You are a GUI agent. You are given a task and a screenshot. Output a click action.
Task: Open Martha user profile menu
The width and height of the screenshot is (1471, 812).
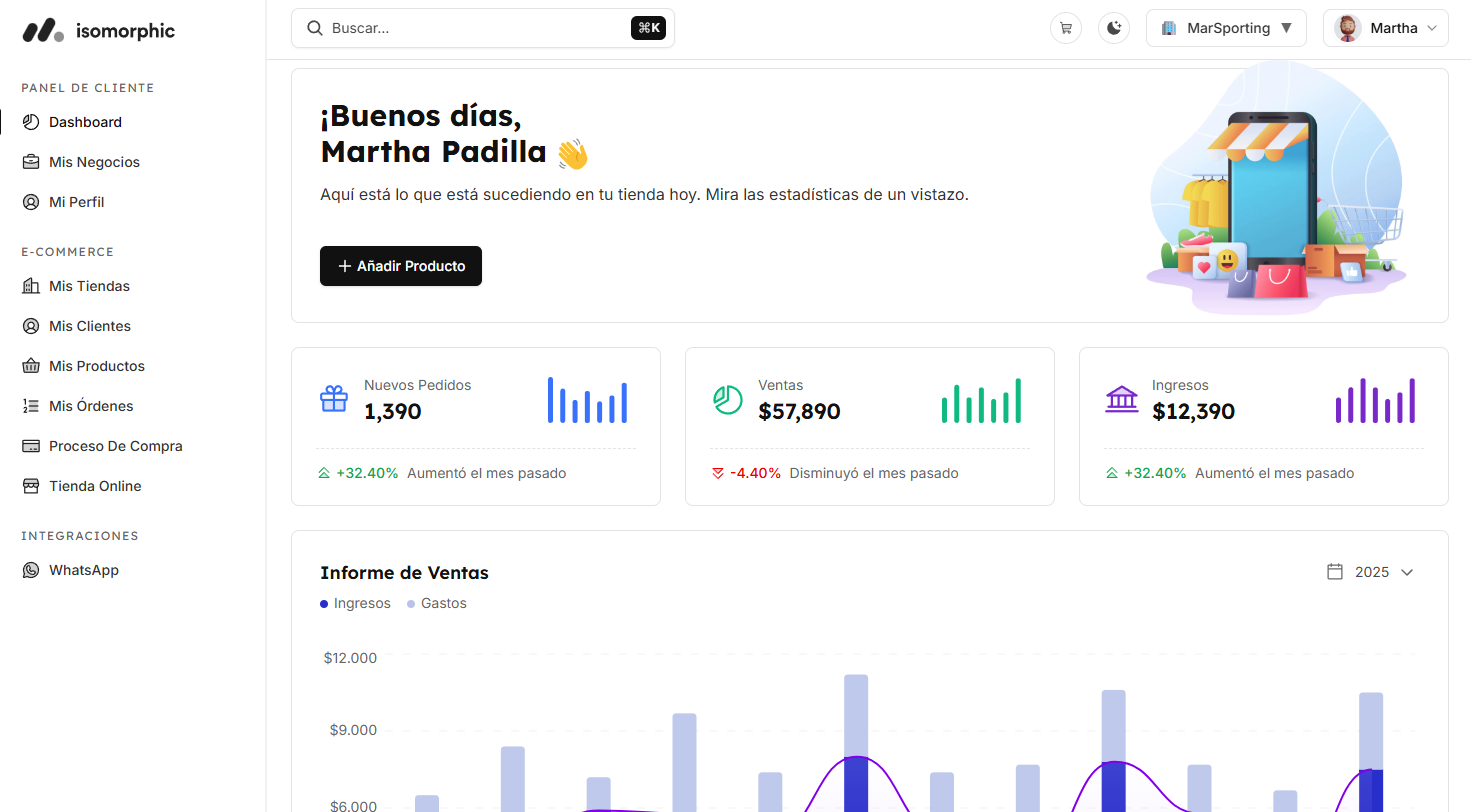(1386, 28)
